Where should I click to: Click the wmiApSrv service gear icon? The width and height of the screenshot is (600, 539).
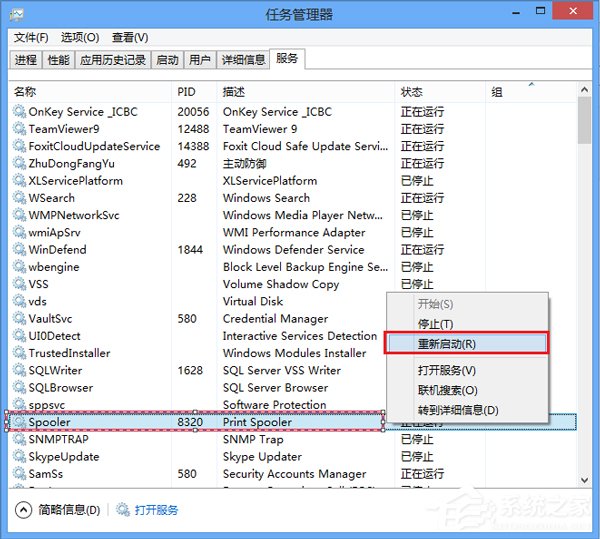click(x=20, y=232)
